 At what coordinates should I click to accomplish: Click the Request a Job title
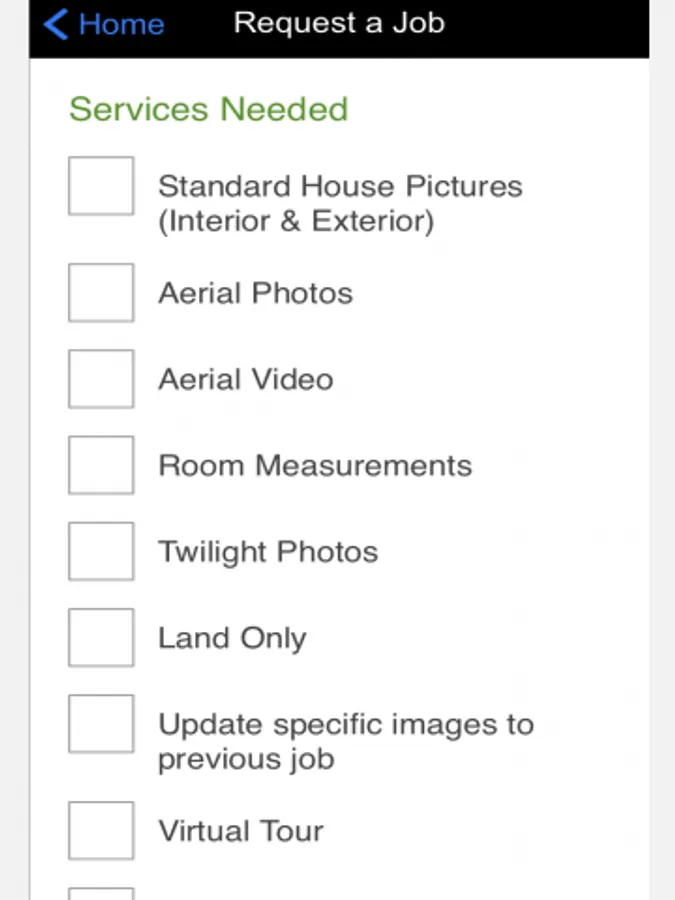[x=339, y=23]
